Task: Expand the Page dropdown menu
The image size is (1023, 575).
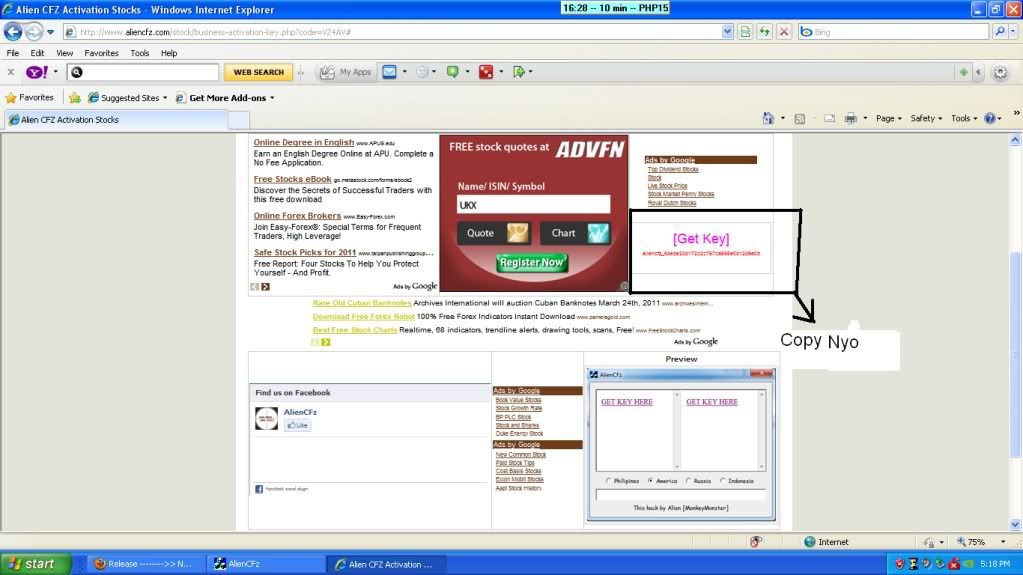Action: [888, 118]
